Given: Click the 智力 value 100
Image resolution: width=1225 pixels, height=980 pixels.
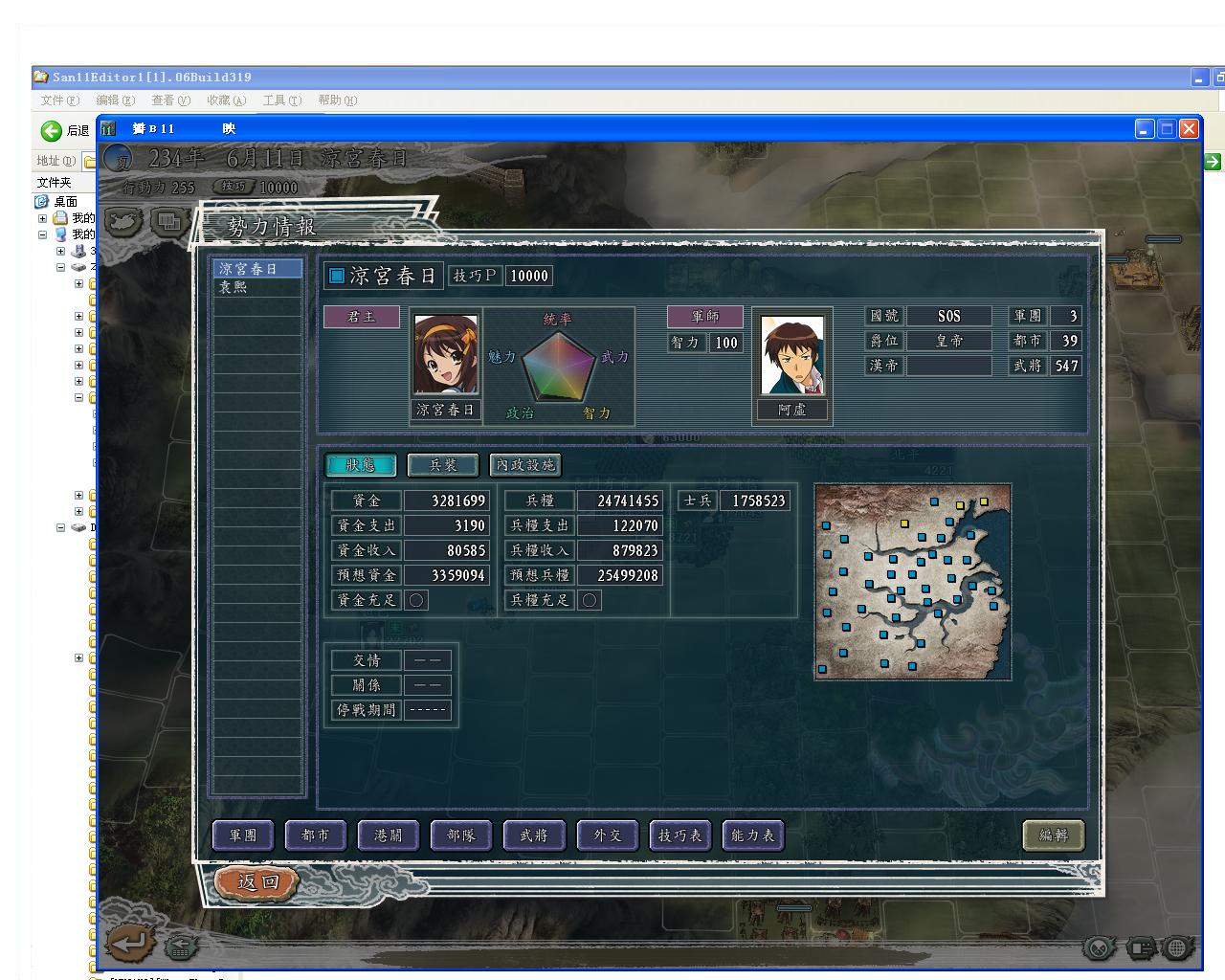Looking at the screenshot, I should [x=725, y=343].
